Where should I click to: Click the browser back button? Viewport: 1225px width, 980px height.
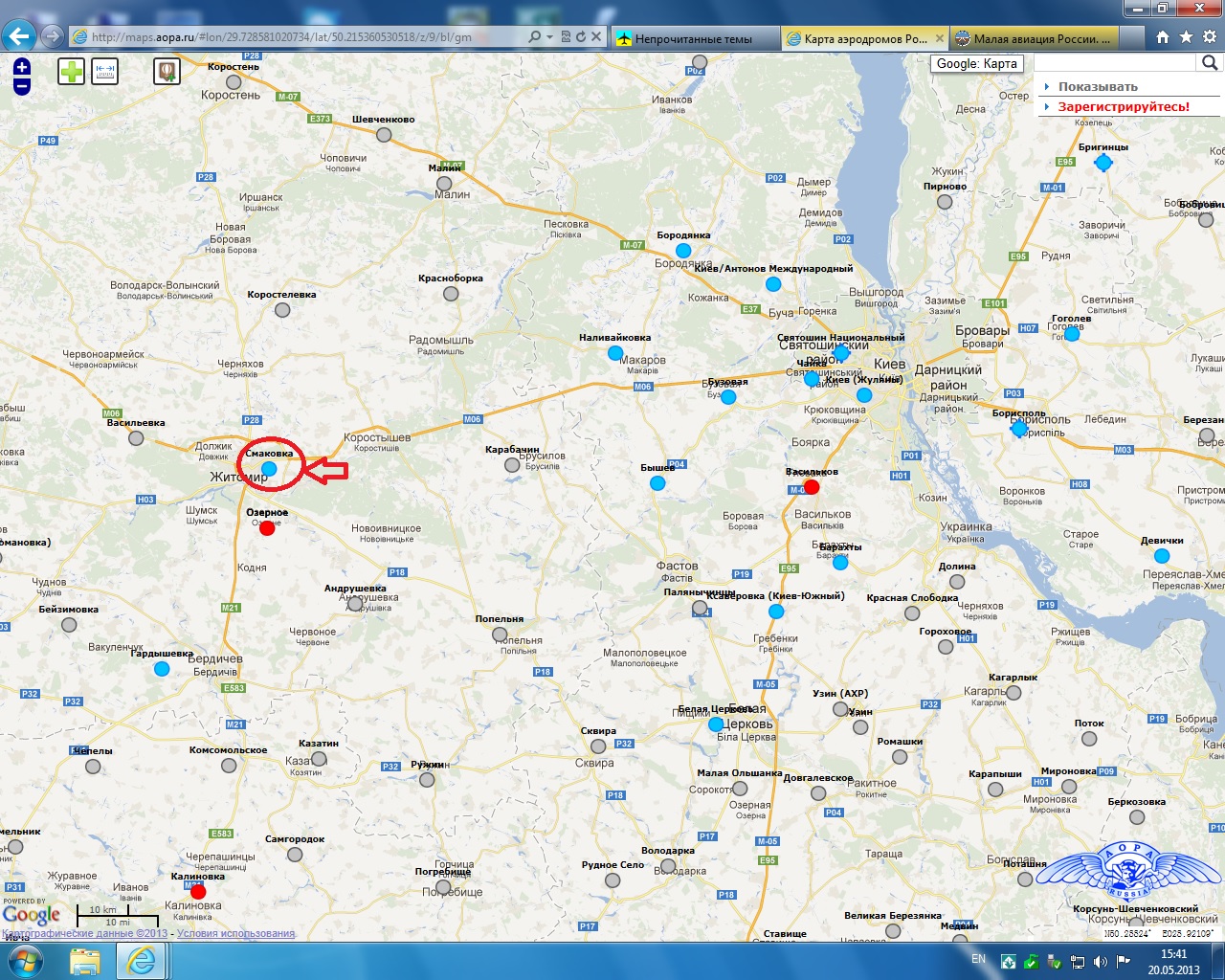pyautogui.click(x=19, y=37)
